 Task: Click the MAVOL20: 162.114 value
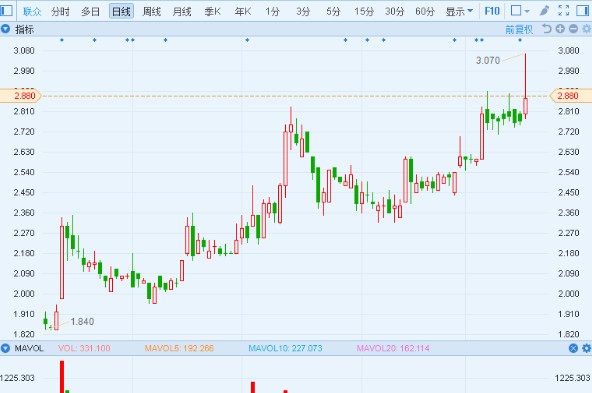393,348
